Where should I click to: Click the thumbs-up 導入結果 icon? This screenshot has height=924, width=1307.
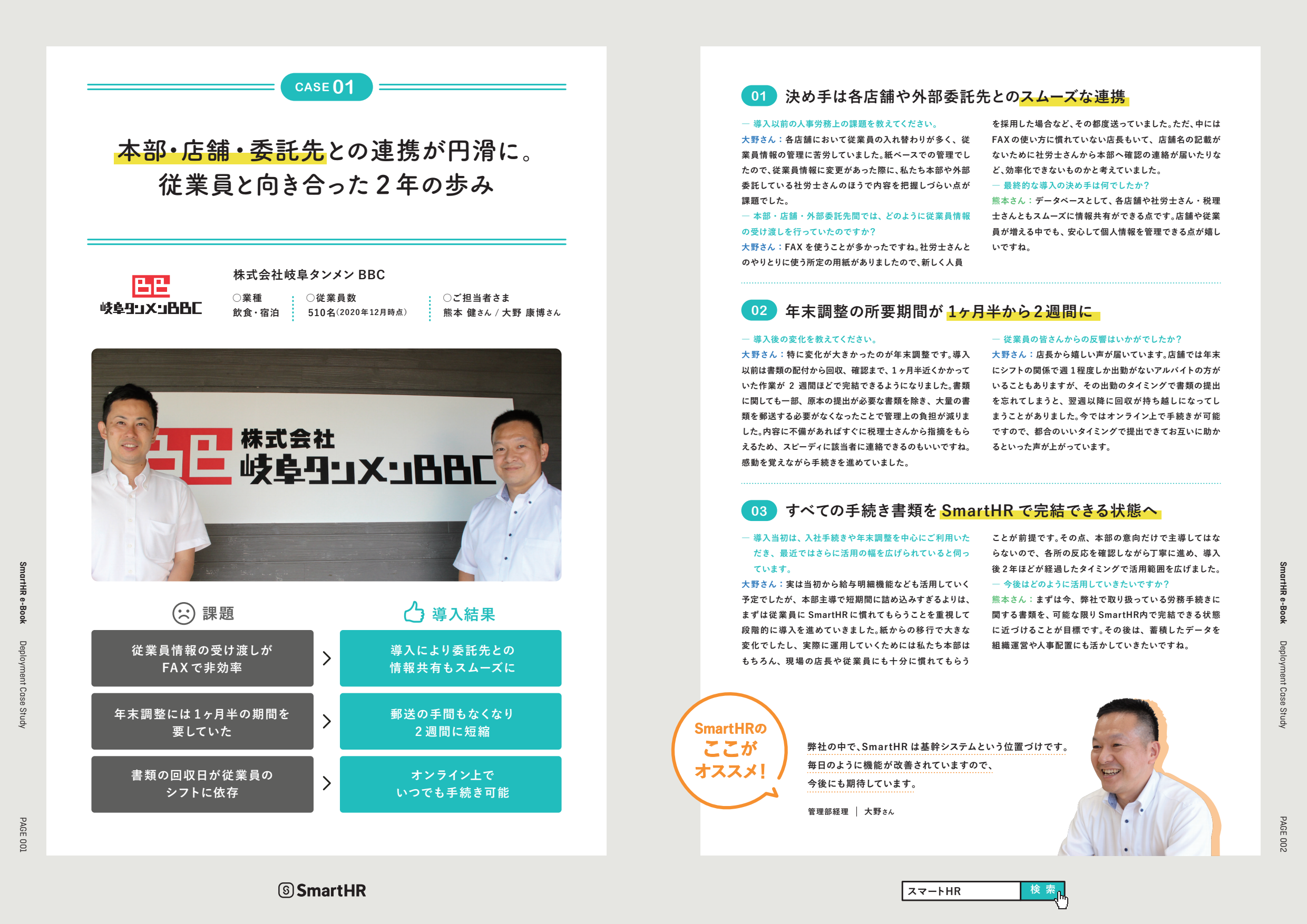click(414, 613)
